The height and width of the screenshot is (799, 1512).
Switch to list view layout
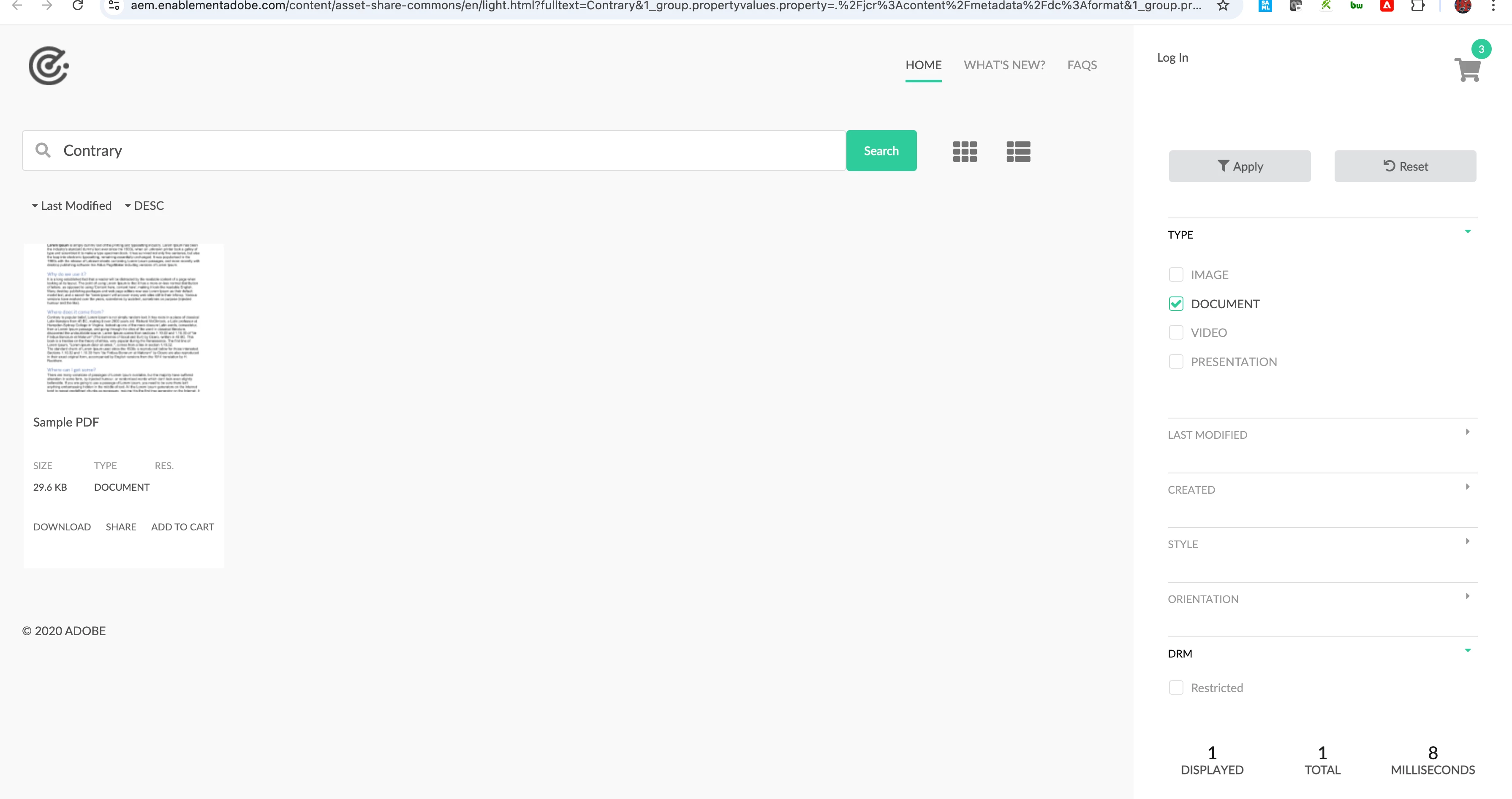1018,152
